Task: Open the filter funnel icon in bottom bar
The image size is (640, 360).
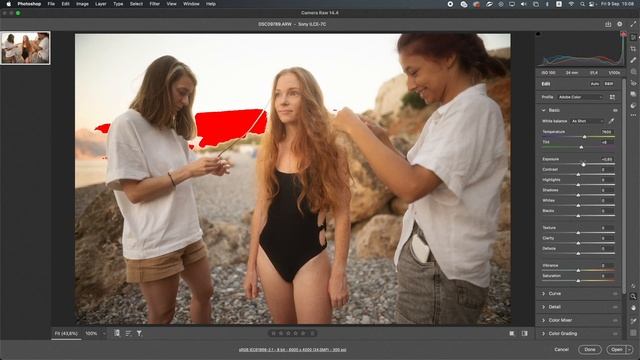Action: click(x=139, y=333)
